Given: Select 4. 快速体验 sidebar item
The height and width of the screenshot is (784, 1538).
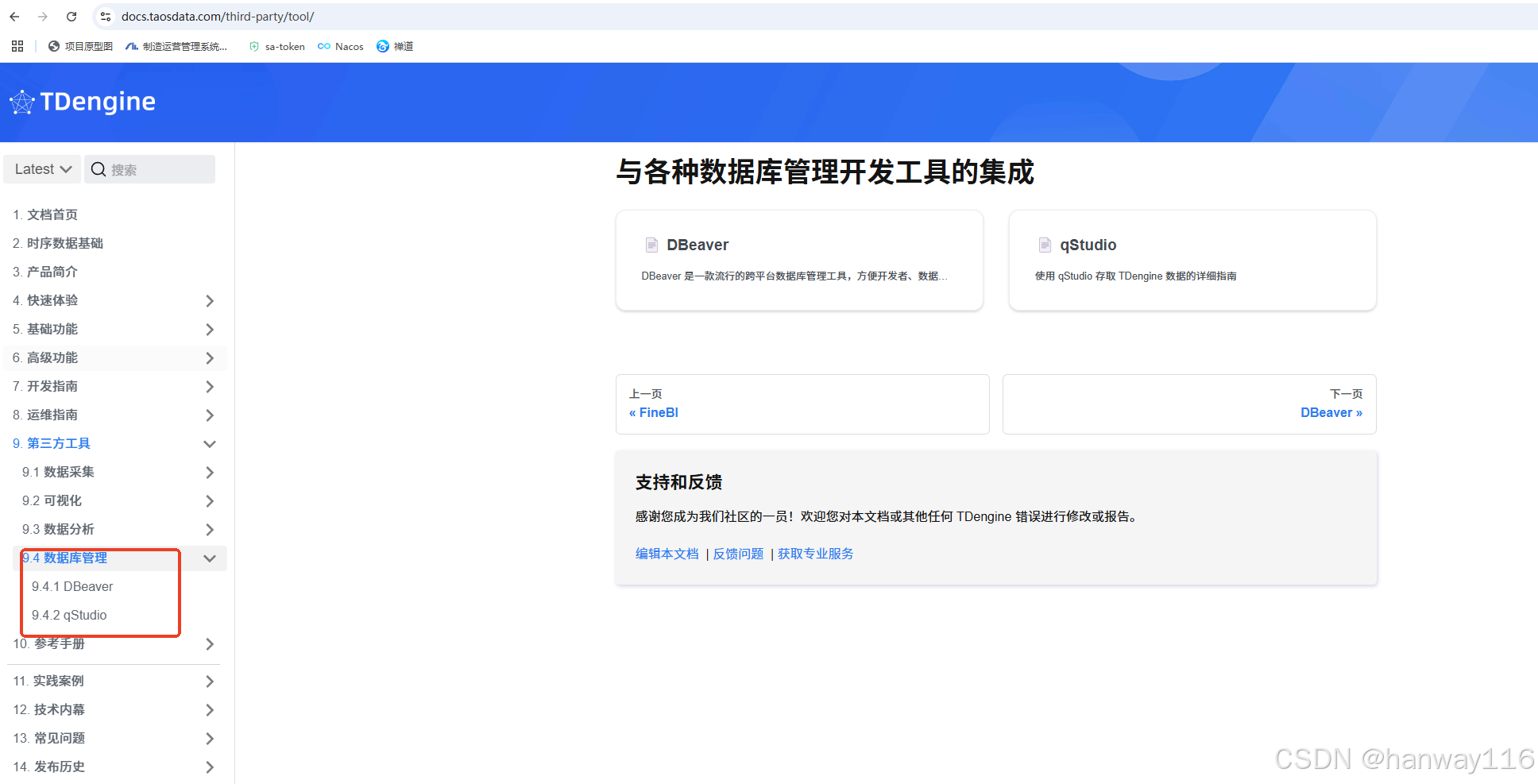Looking at the screenshot, I should pyautogui.click(x=45, y=300).
